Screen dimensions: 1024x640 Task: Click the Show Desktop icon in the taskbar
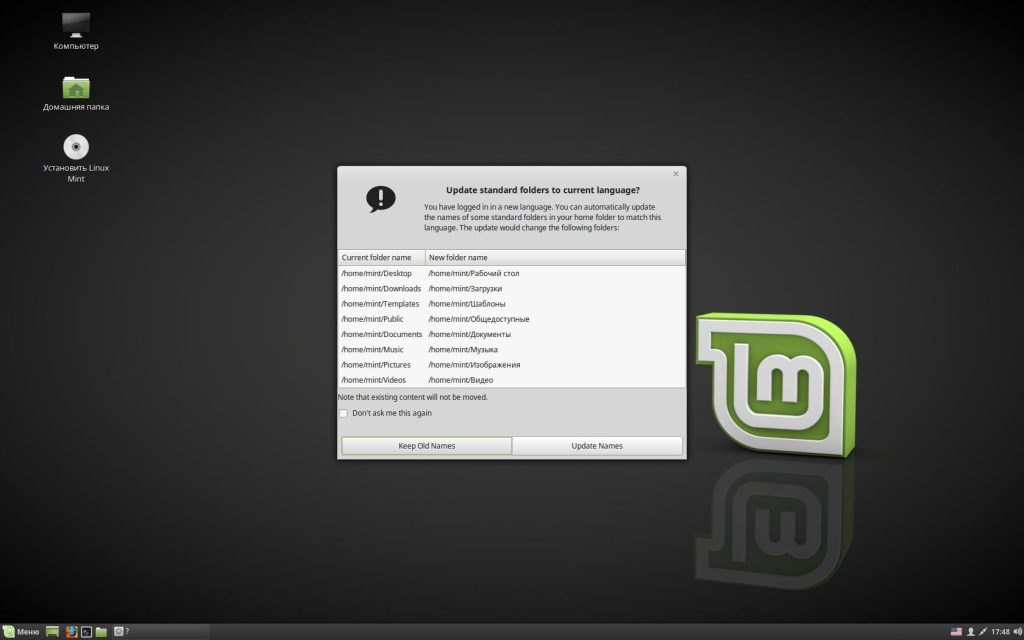coord(53,631)
